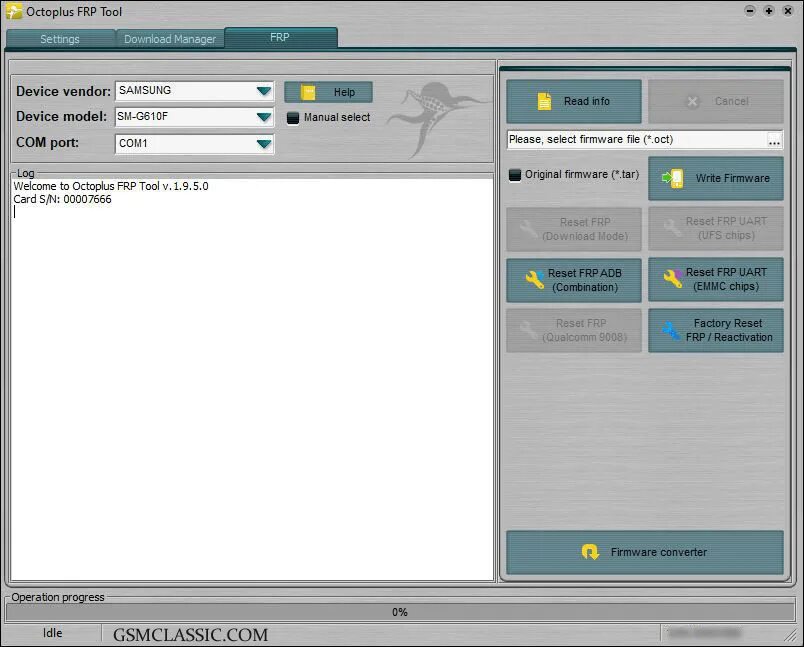This screenshot has height=647, width=804.
Task: Click Reset FRP UART (EMMC chips) button
Action: coord(716,279)
